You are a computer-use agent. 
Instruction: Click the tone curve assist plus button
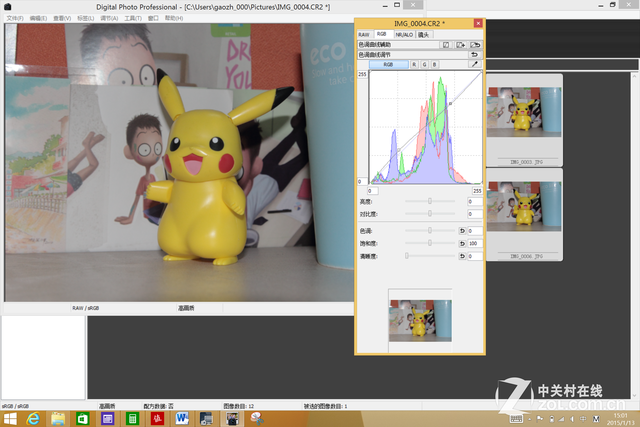(460, 45)
